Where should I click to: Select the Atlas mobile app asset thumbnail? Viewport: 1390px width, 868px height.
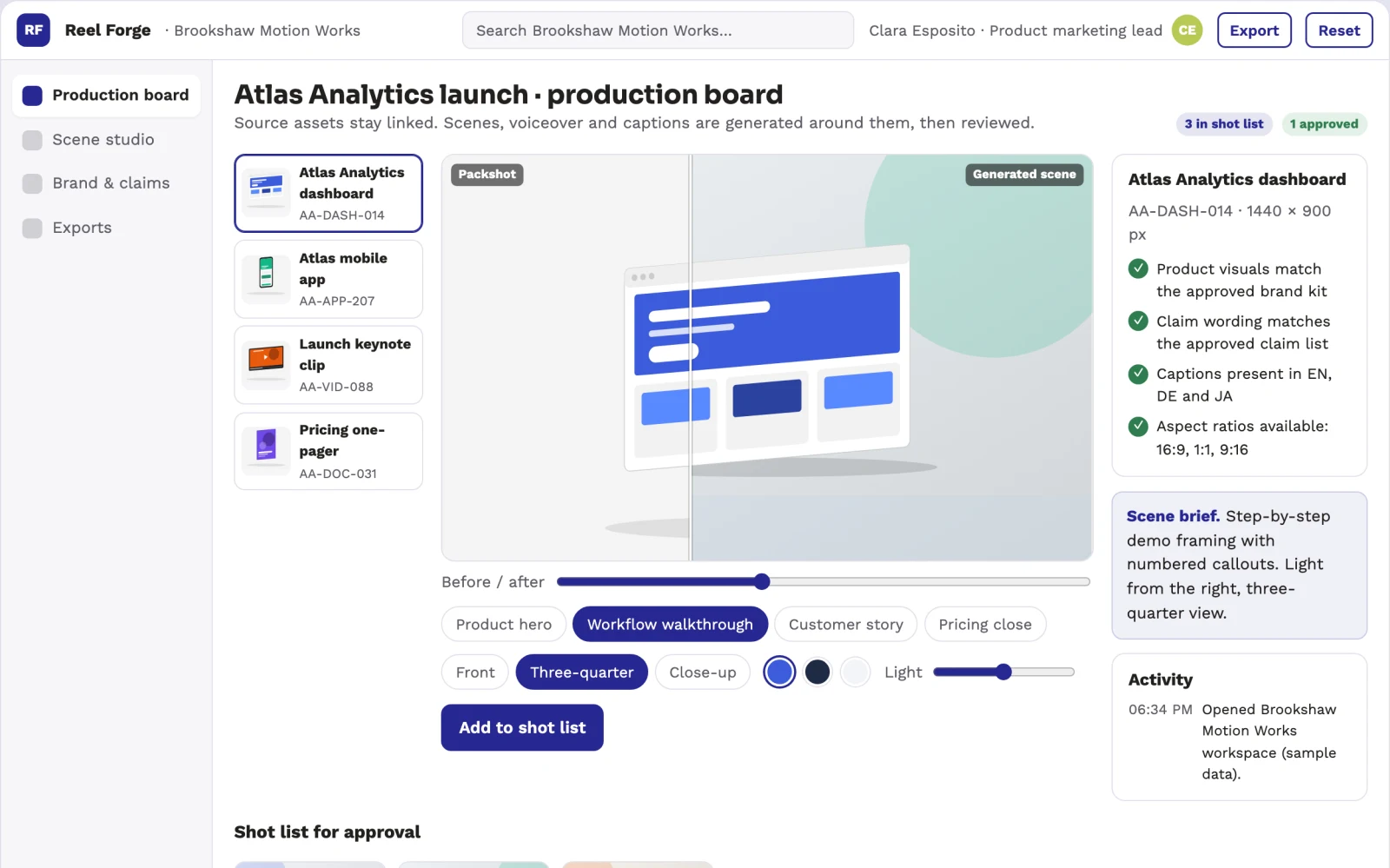(266, 279)
